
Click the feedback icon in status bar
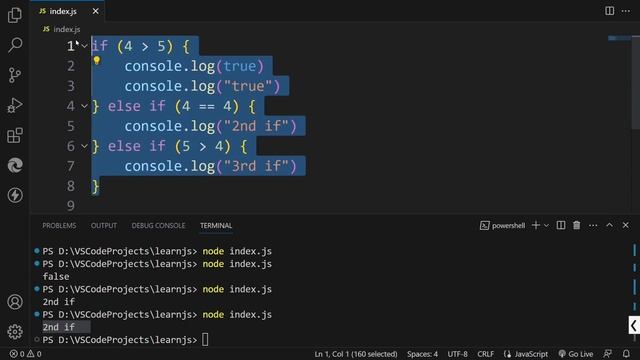608,354
